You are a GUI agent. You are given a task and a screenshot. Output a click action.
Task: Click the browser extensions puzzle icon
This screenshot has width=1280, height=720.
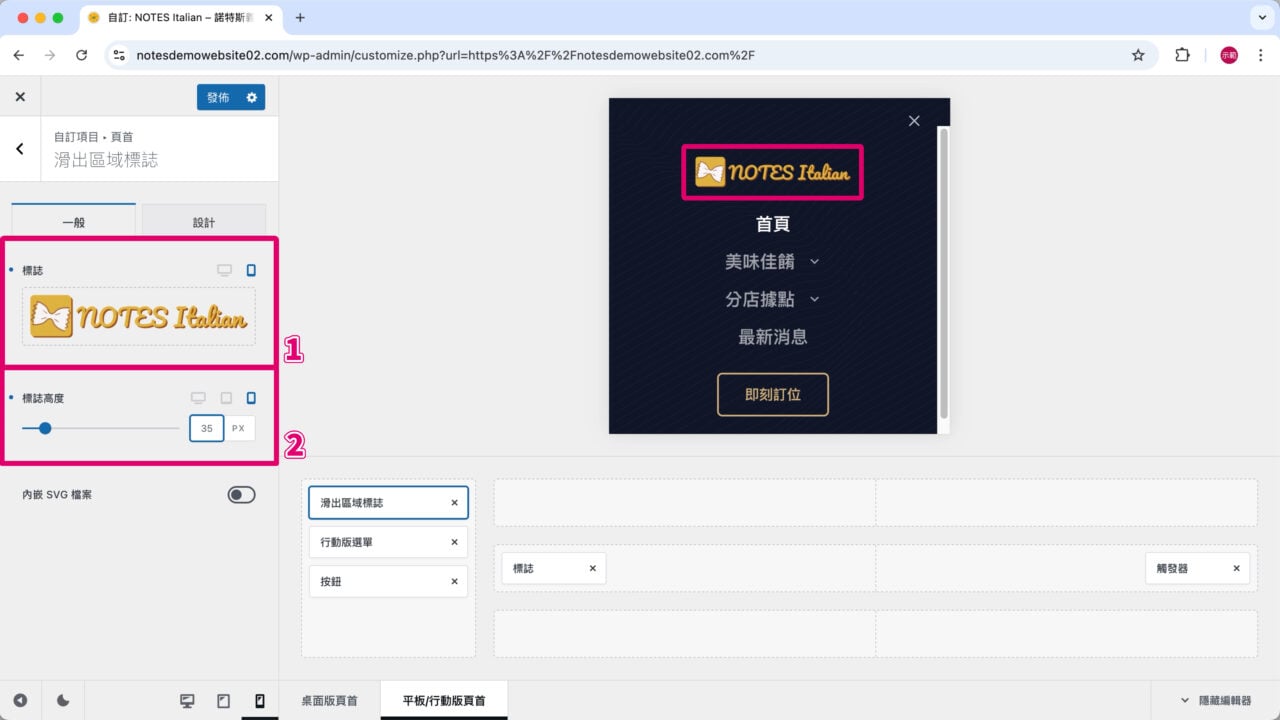coord(1182,55)
